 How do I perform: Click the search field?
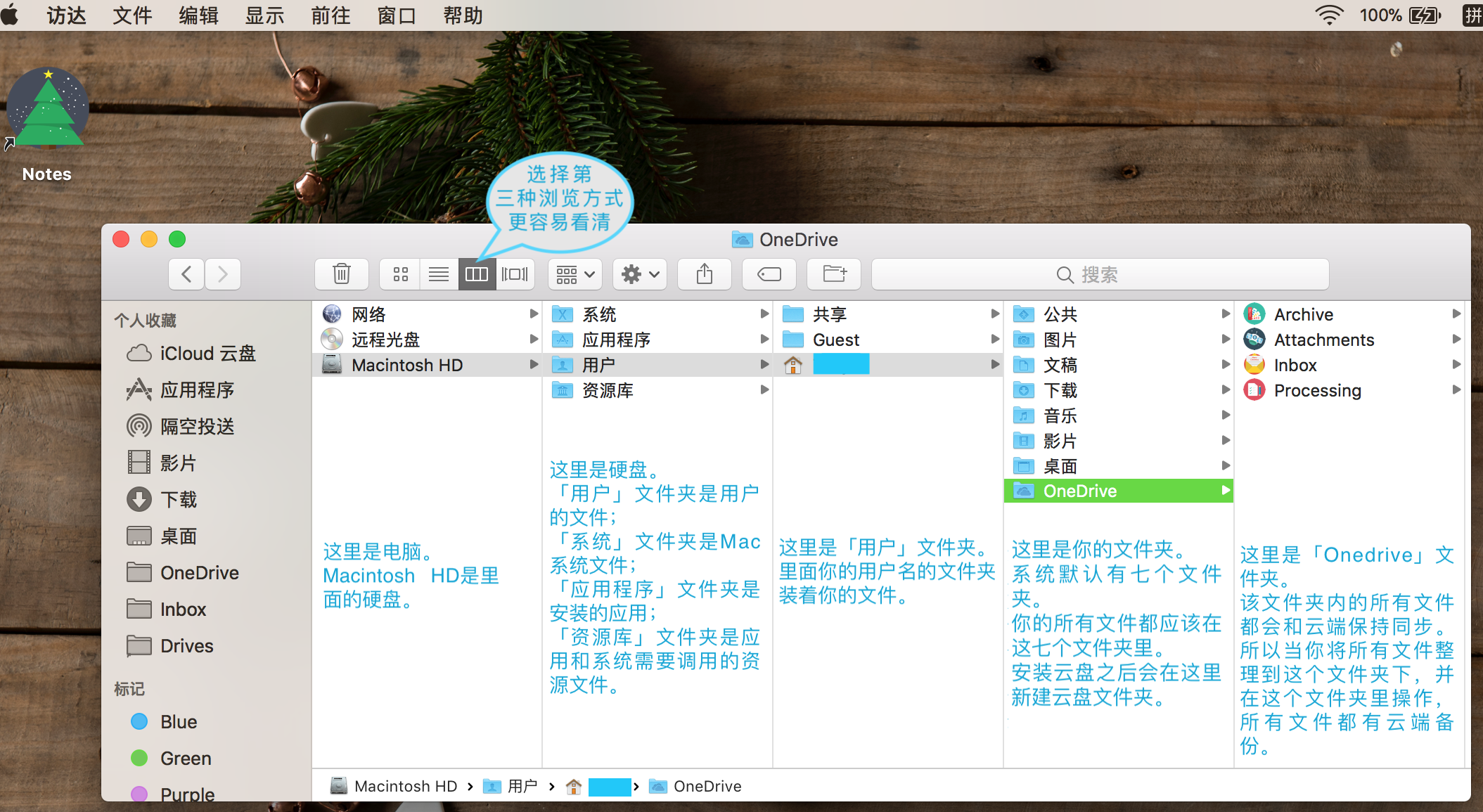pos(1100,274)
